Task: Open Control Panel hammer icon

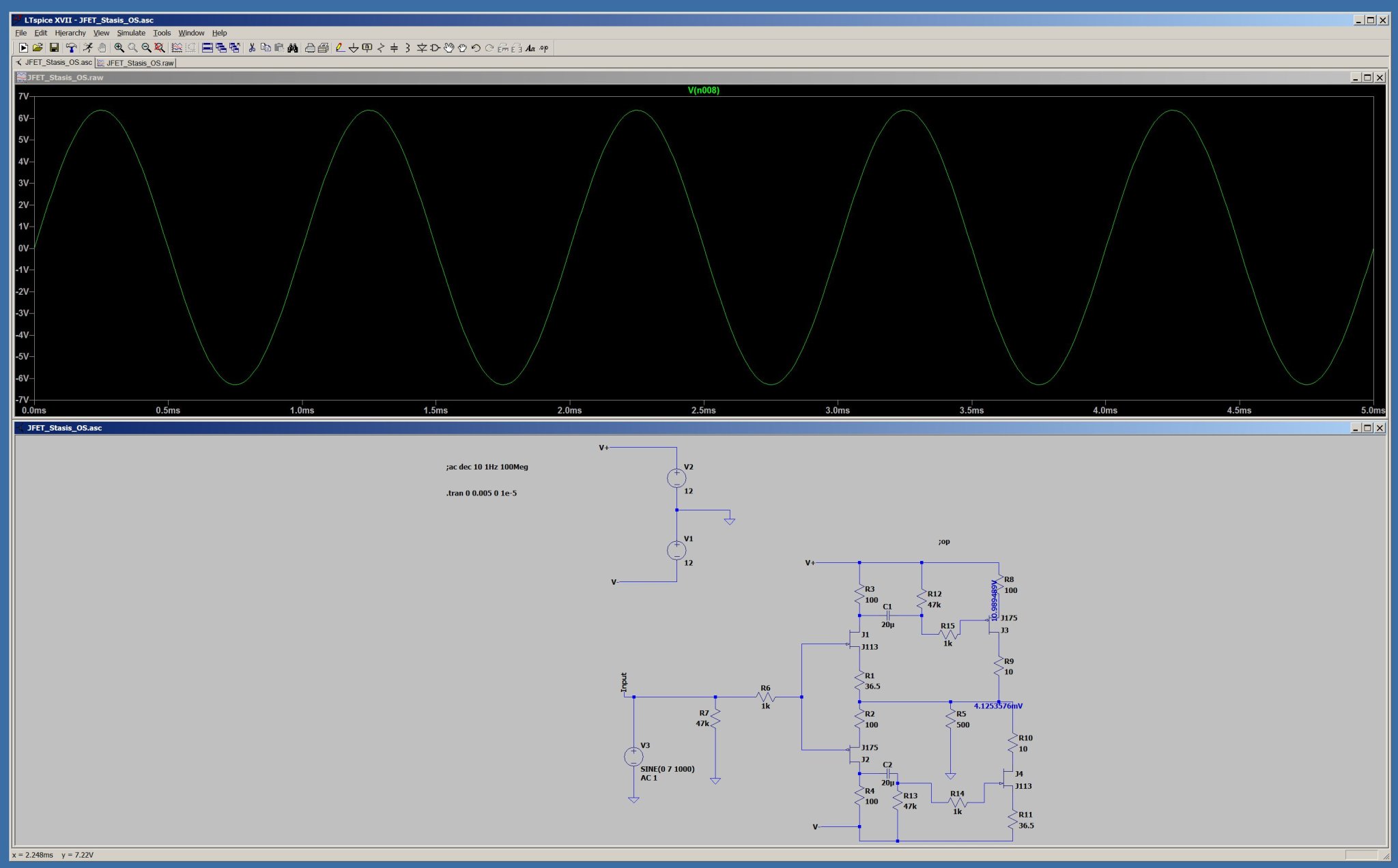Action: [x=72, y=48]
